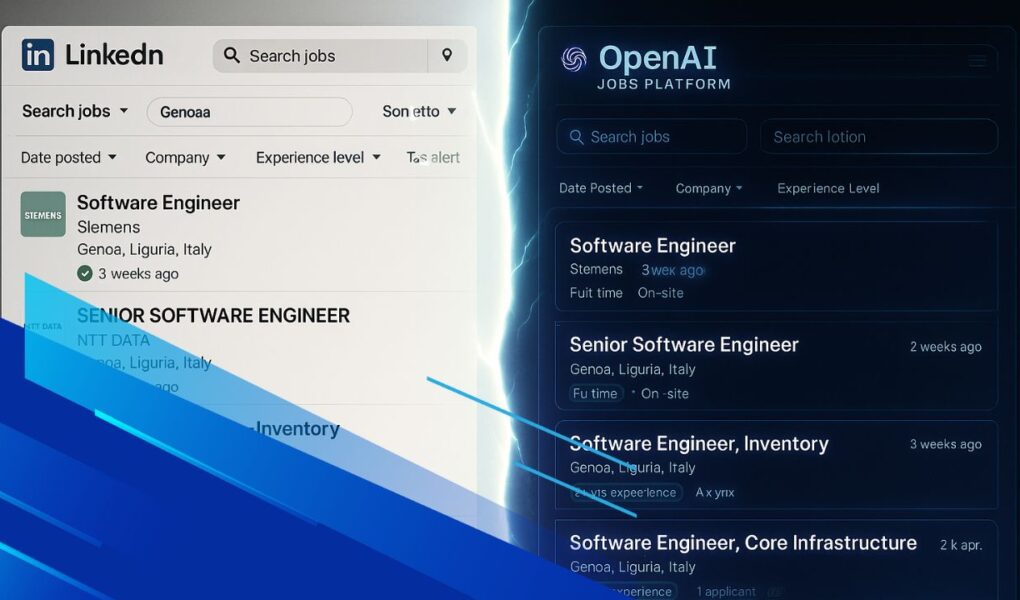Open OpenAI 'Experience Level' filter
Image resolution: width=1020 pixels, height=600 pixels.
click(x=828, y=188)
